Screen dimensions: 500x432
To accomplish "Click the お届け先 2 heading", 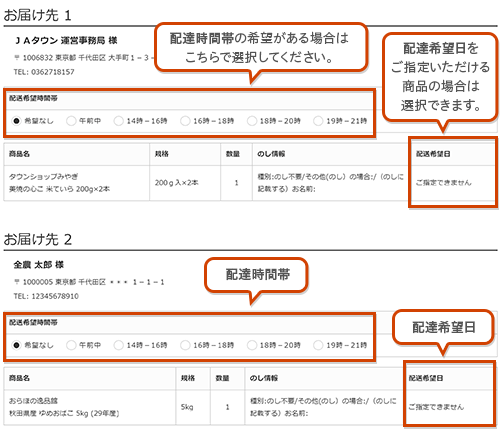I will pyautogui.click(x=38, y=239).
